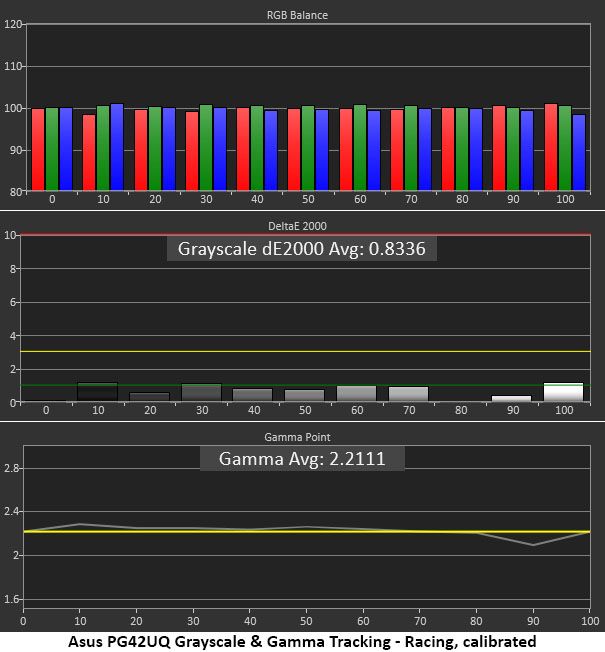Click the Gamma Point chart title
605x652 pixels.
297,437
